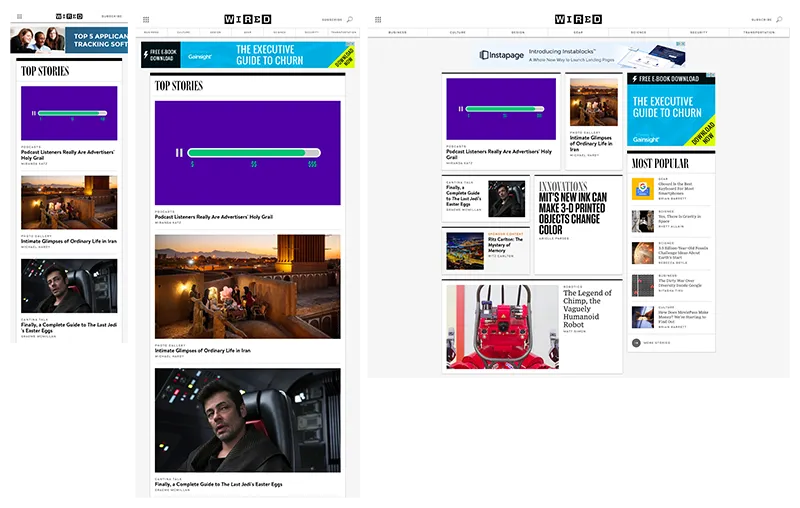Screen dimensions: 800x508
Task: Open the grid menu icon in tablet layout
Action: [x=146, y=19]
